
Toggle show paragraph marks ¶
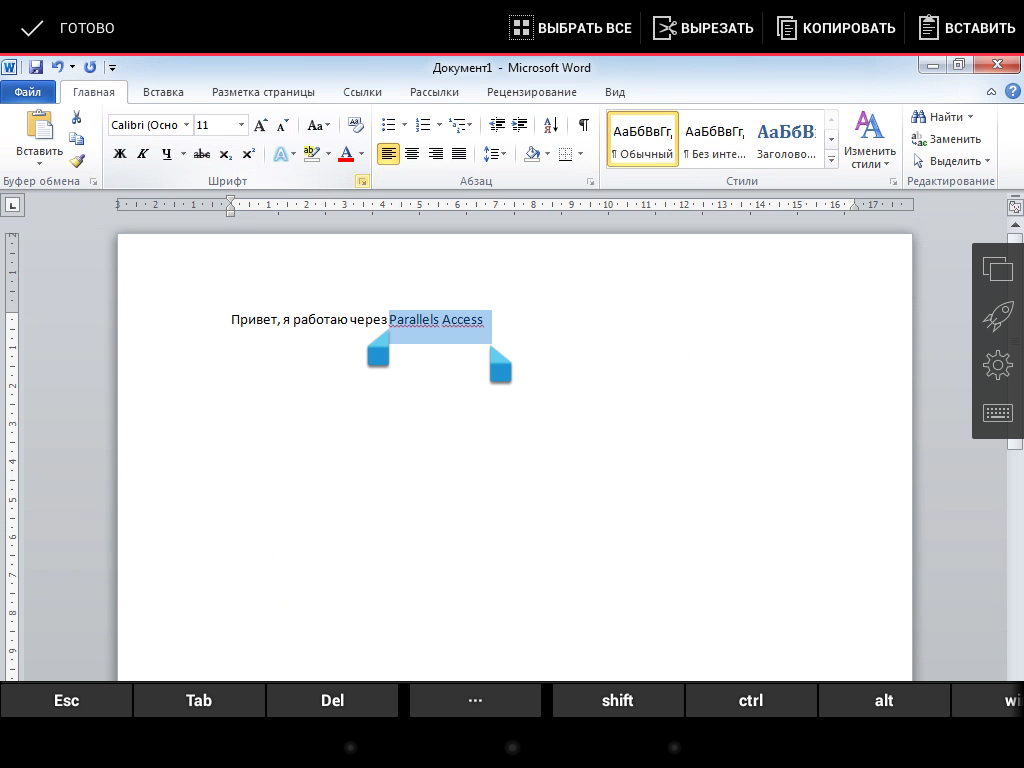[x=584, y=125]
